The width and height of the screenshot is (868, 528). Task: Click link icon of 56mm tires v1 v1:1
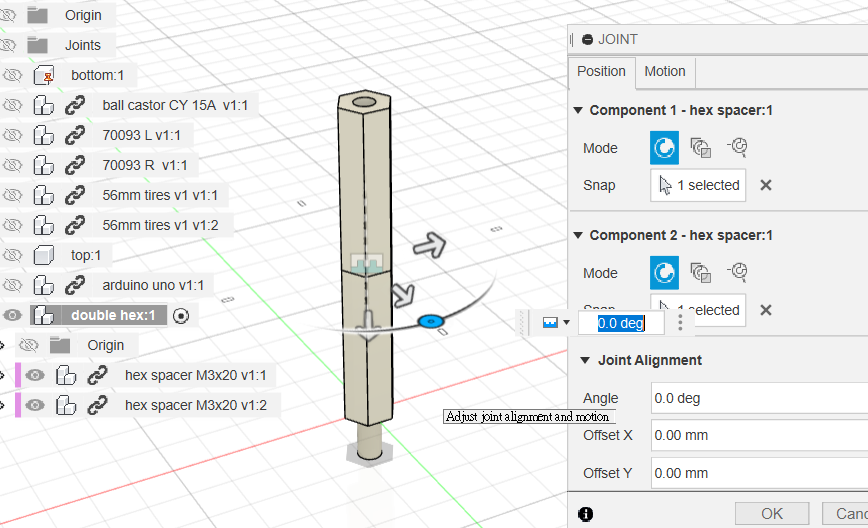[75, 195]
